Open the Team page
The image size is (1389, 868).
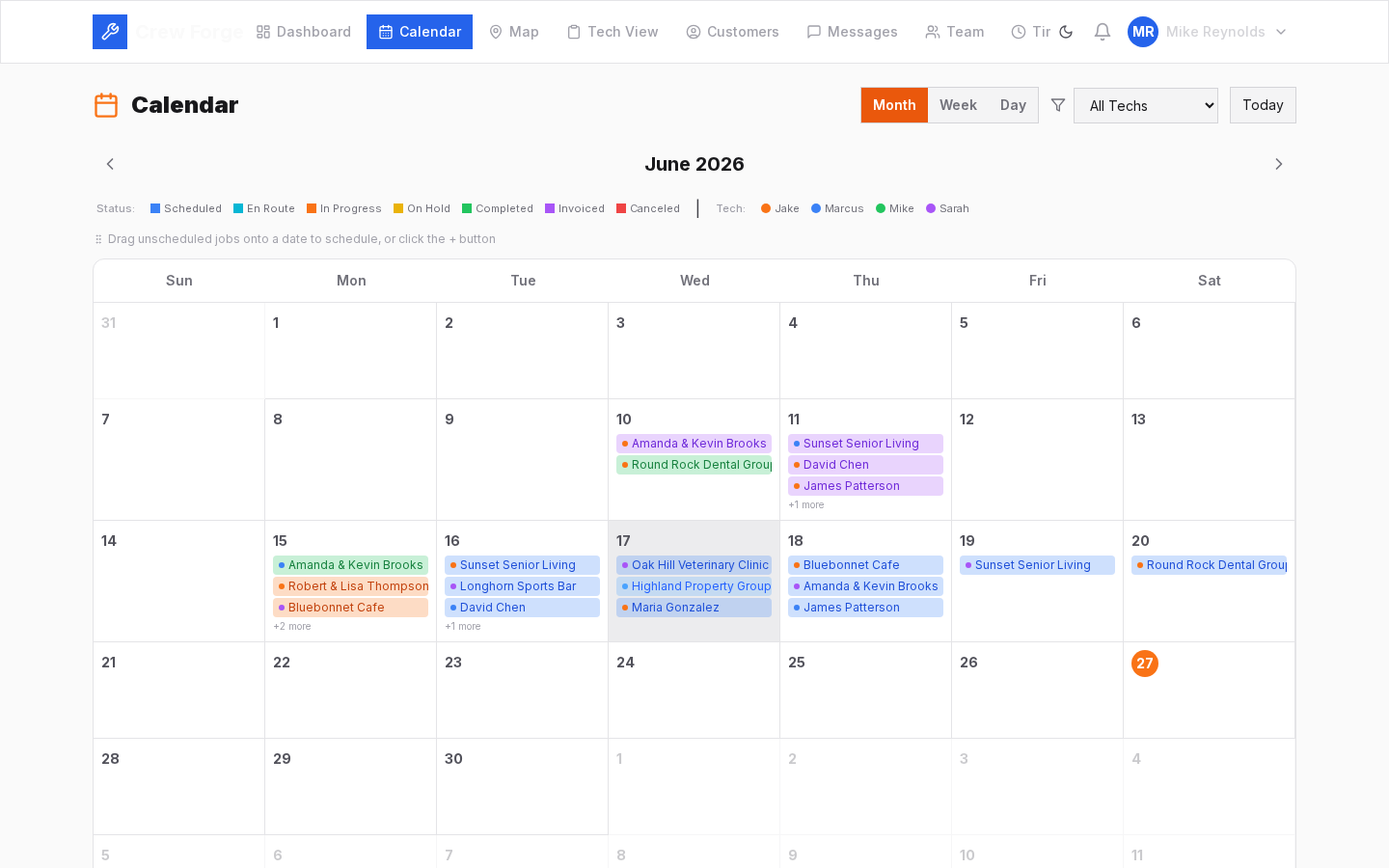955,32
